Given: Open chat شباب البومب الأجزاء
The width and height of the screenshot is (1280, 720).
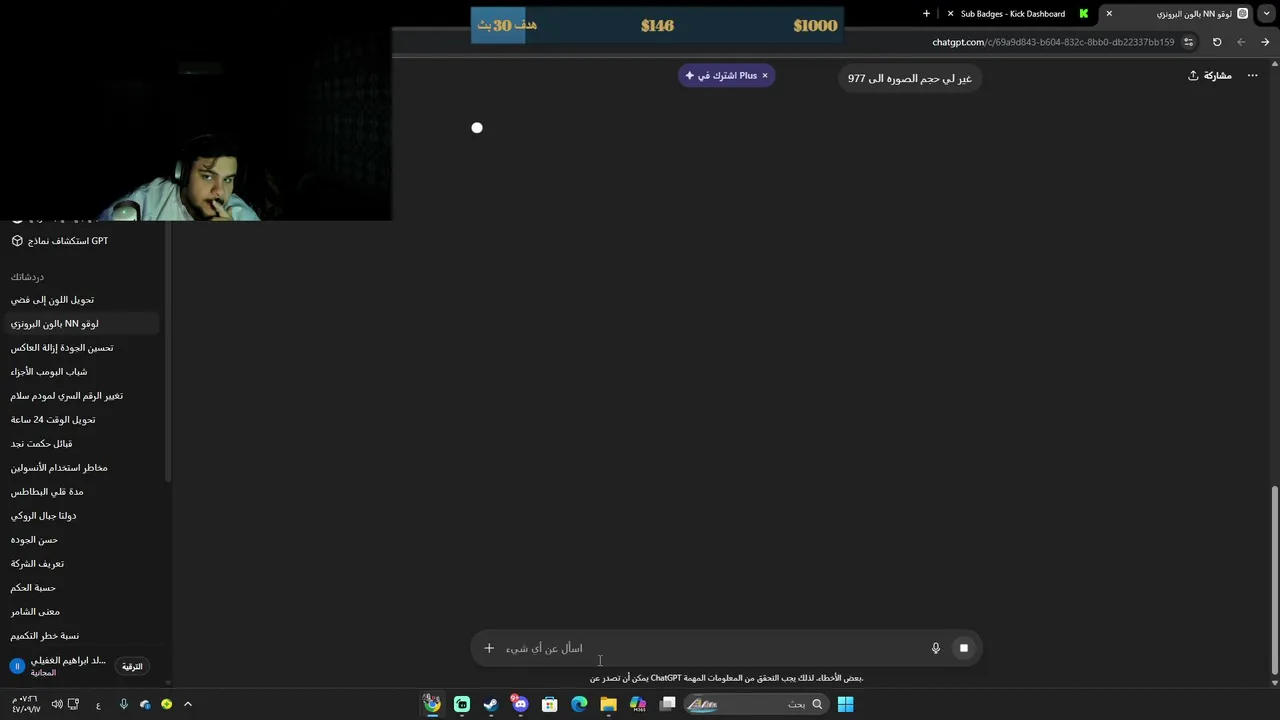Looking at the screenshot, I should (49, 372).
